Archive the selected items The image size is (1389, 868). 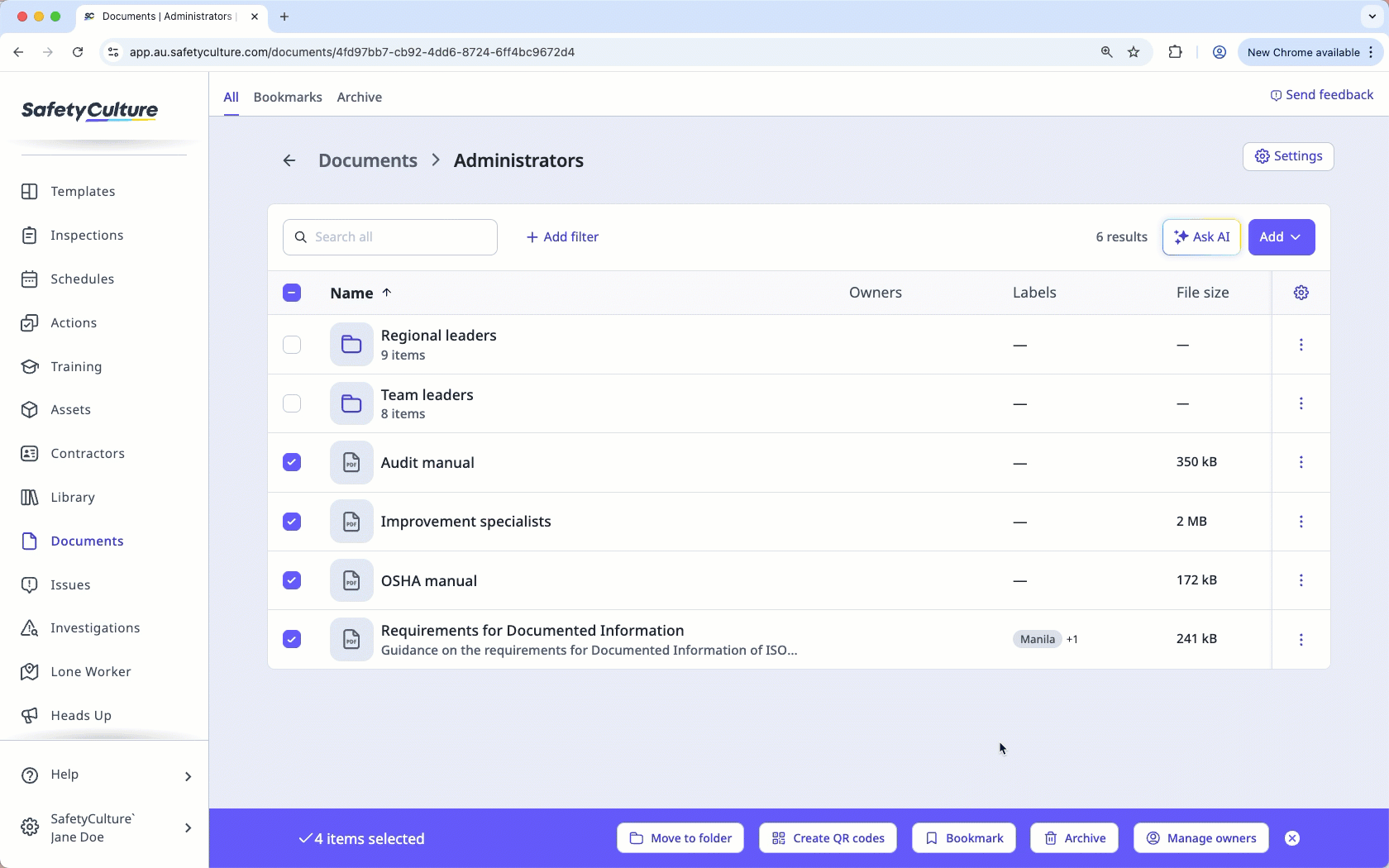1074,838
